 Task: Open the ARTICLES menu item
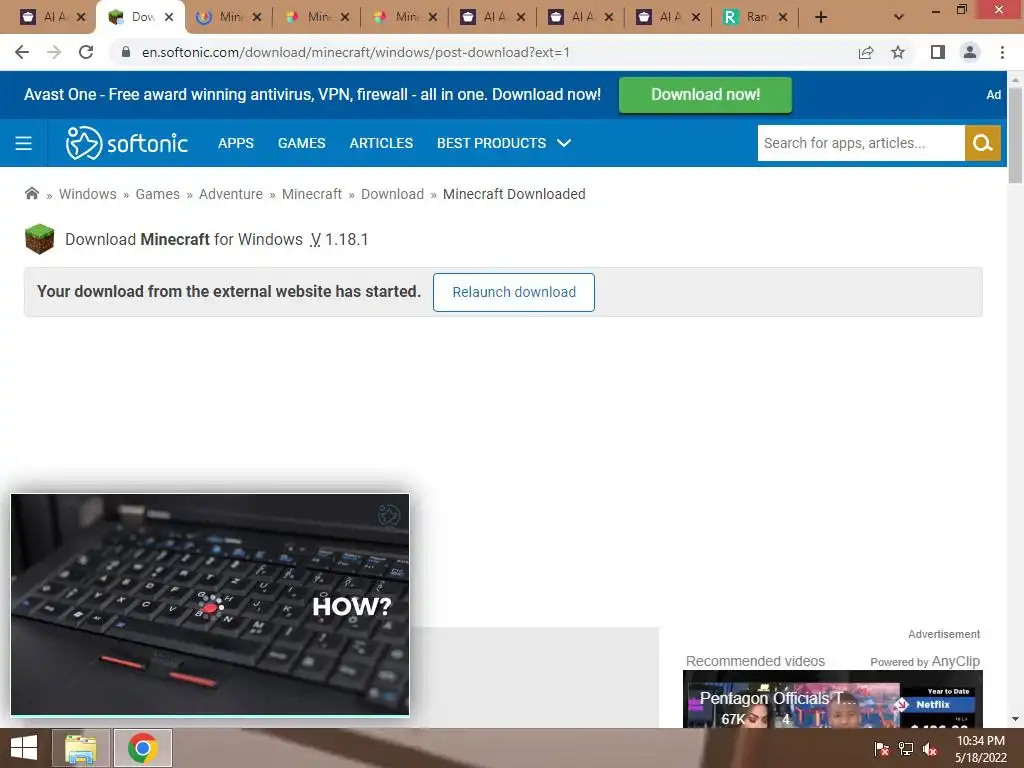pyautogui.click(x=381, y=143)
